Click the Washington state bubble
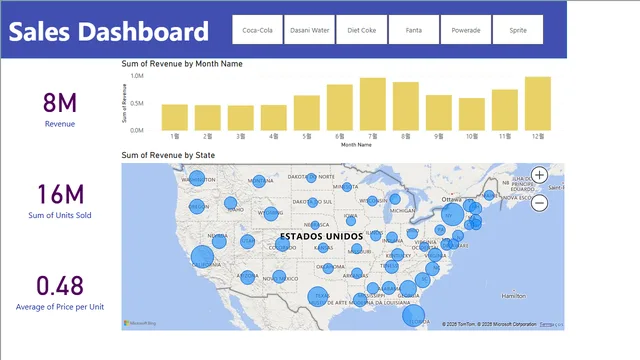The height and width of the screenshot is (360, 640). click(197, 178)
